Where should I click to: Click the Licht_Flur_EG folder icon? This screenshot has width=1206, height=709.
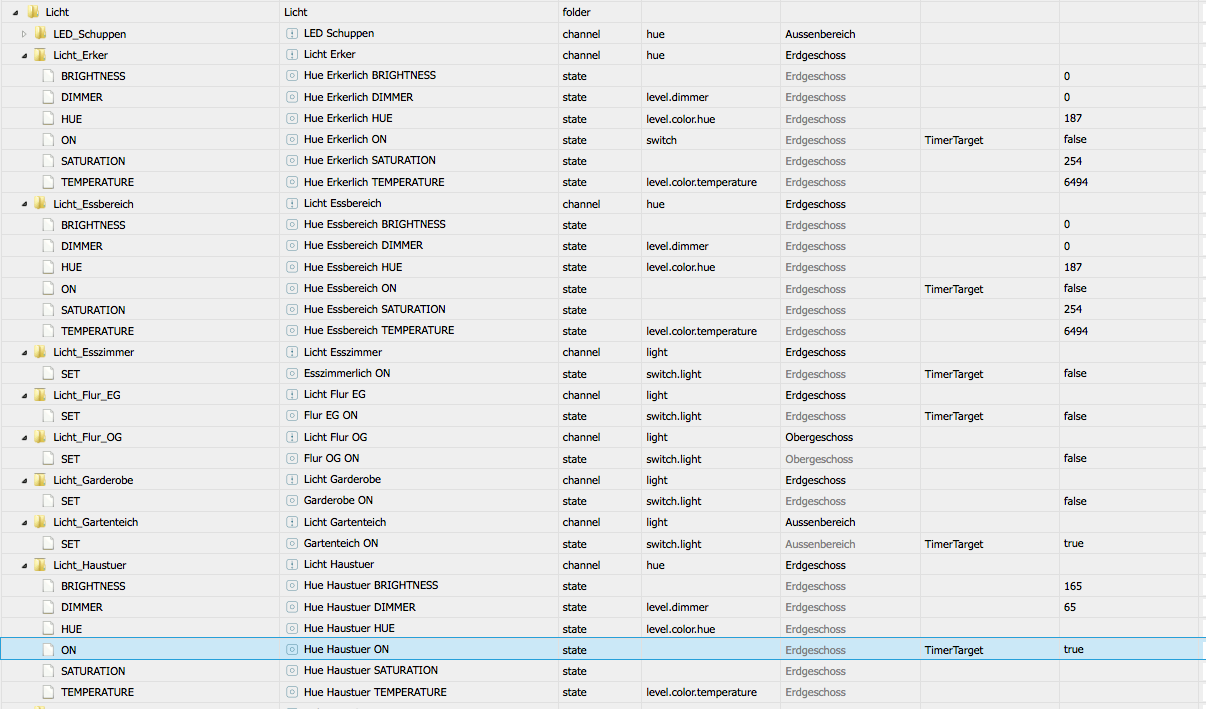(x=41, y=395)
